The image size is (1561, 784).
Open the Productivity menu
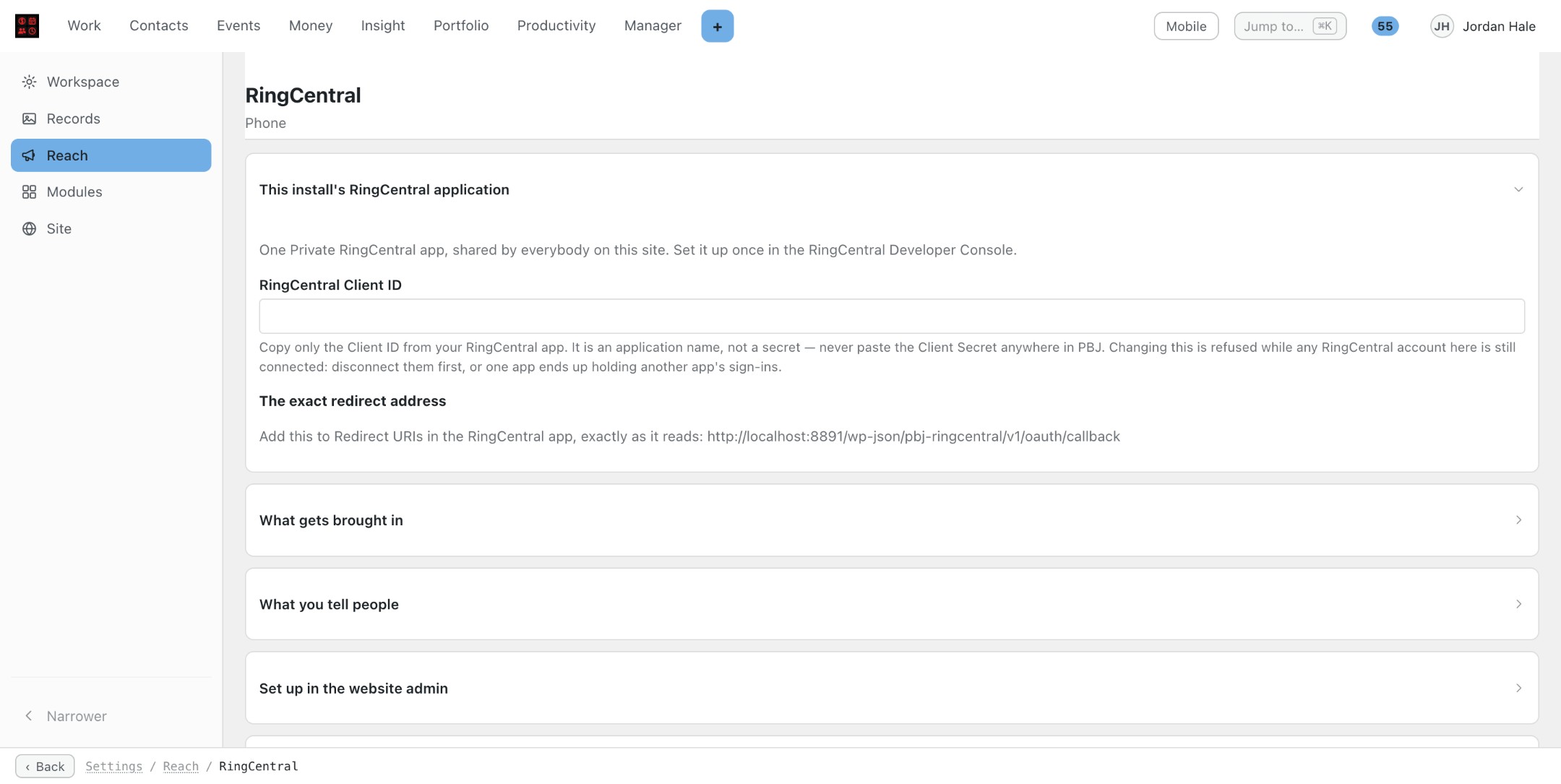pos(556,26)
